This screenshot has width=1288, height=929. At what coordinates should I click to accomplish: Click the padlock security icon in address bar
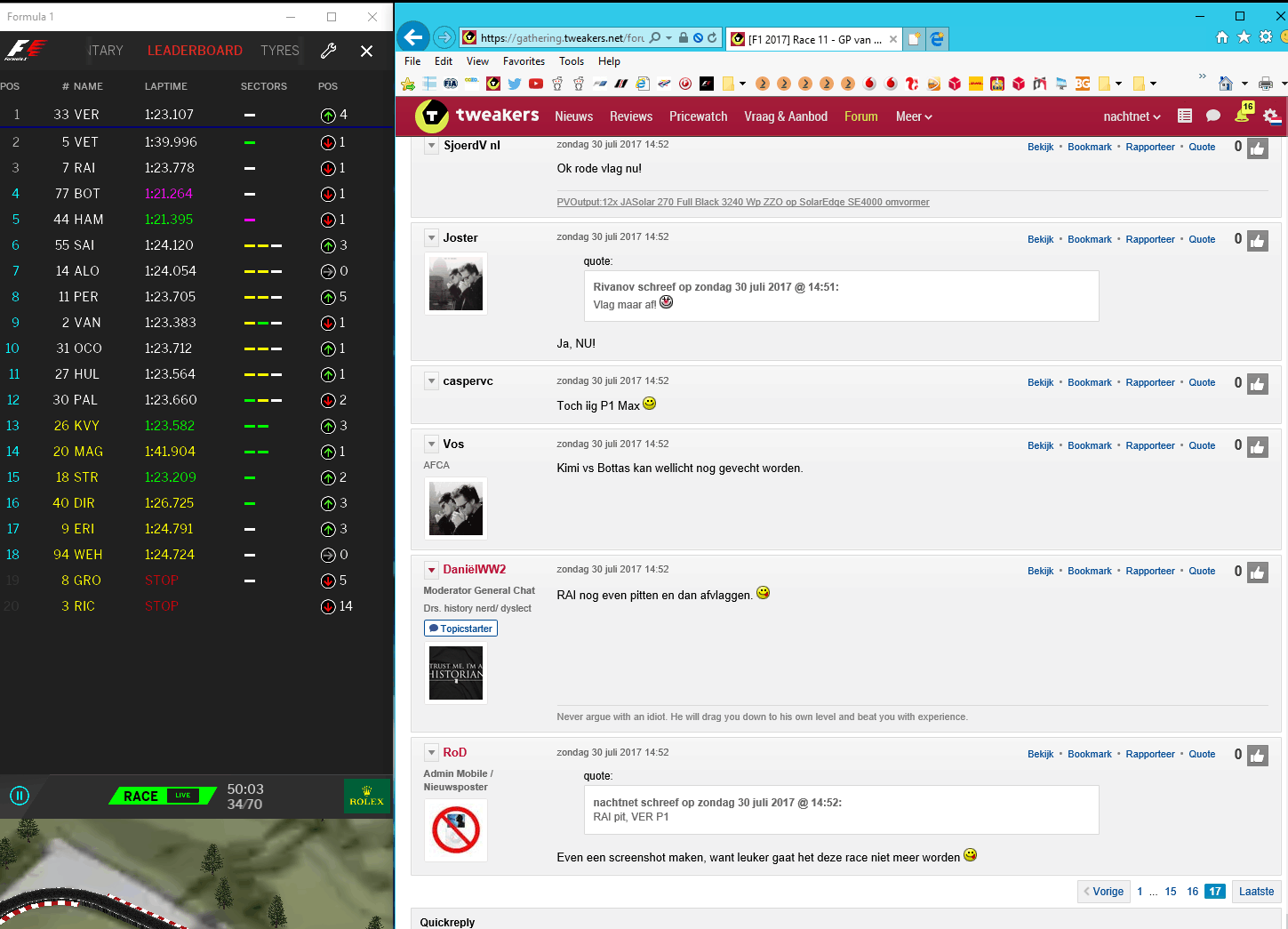tap(684, 38)
